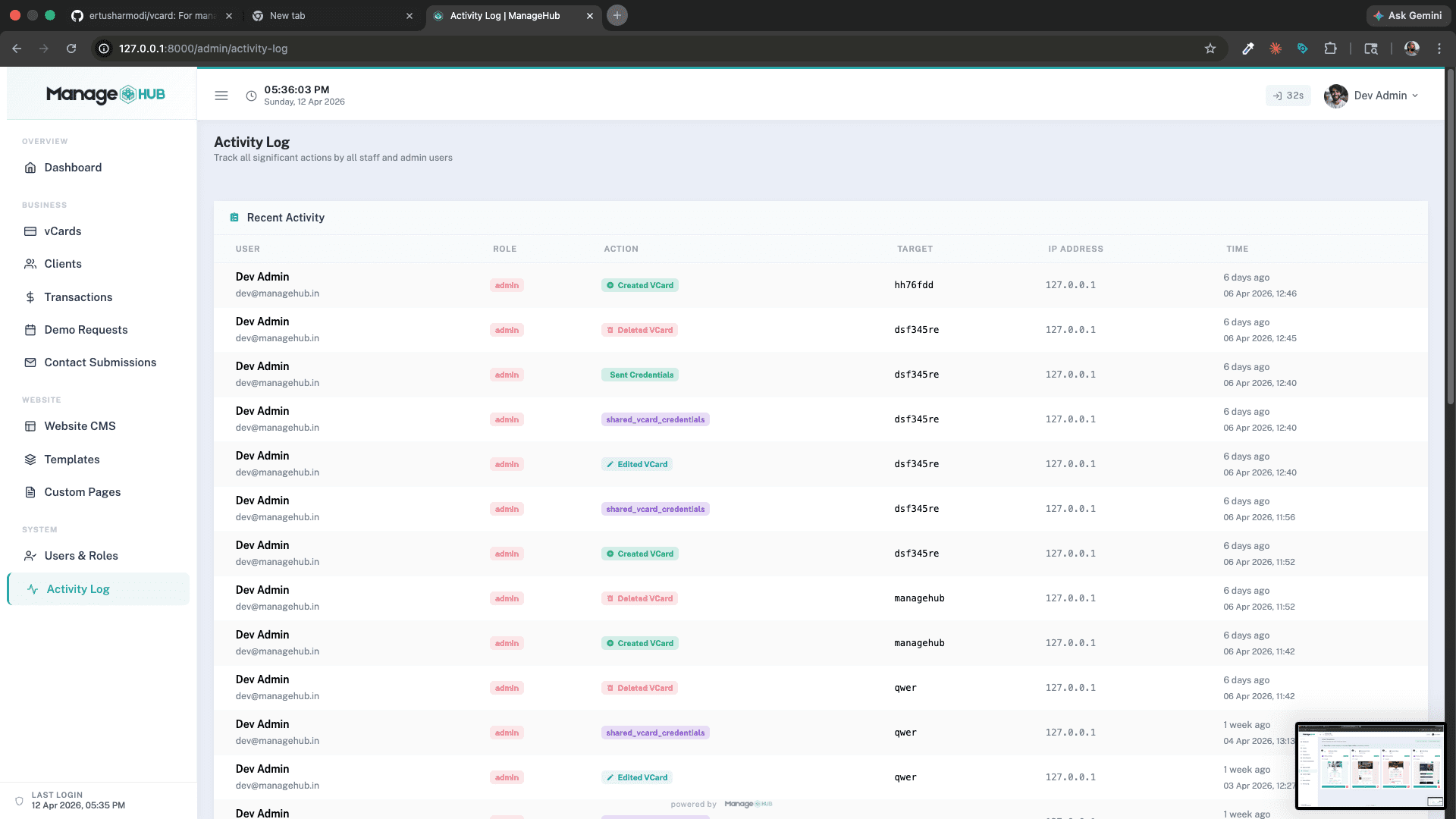Click the Custom Pages document icon
Image resolution: width=1456 pixels, height=819 pixels.
tap(30, 492)
